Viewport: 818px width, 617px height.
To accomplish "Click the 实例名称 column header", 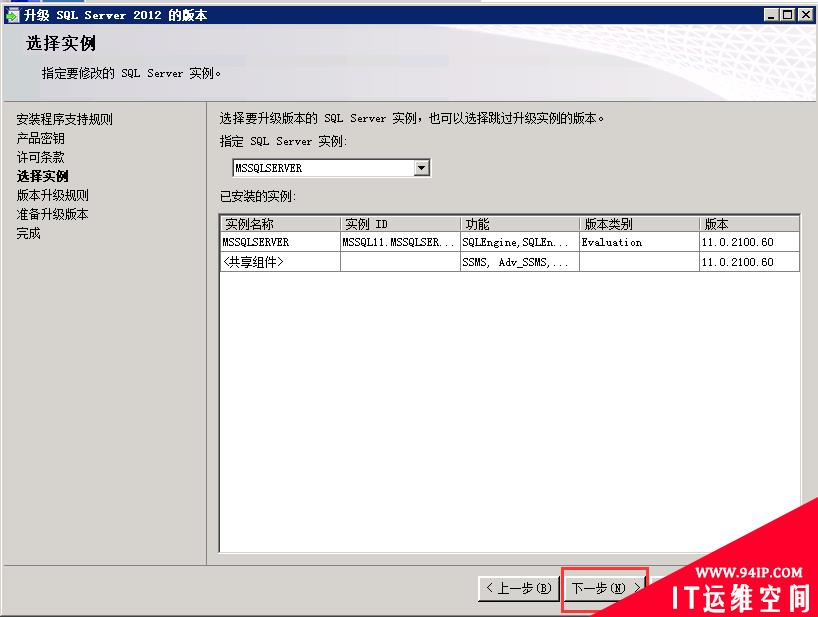I will (x=280, y=224).
